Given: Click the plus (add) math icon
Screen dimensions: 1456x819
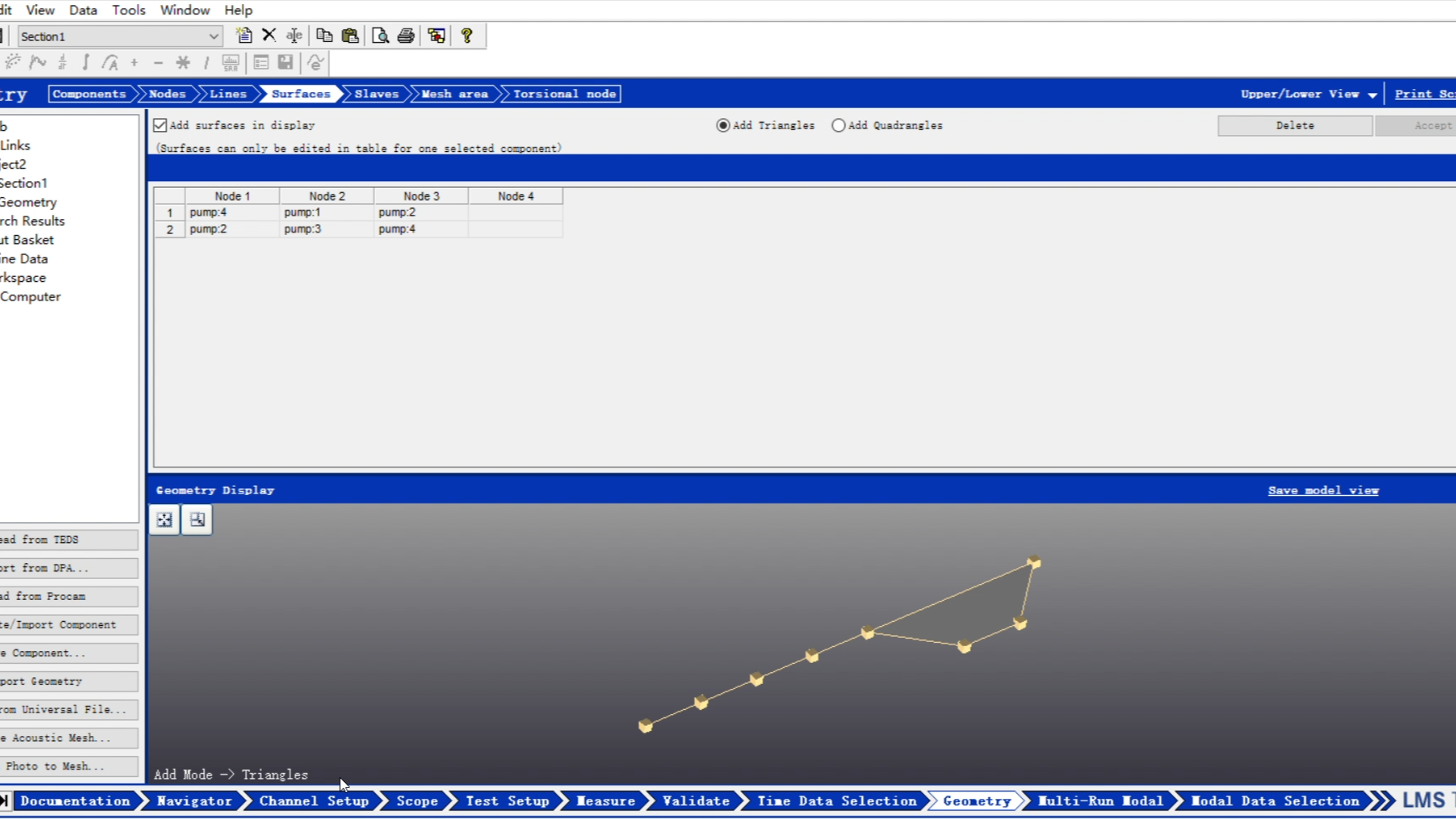Looking at the screenshot, I should 134,62.
